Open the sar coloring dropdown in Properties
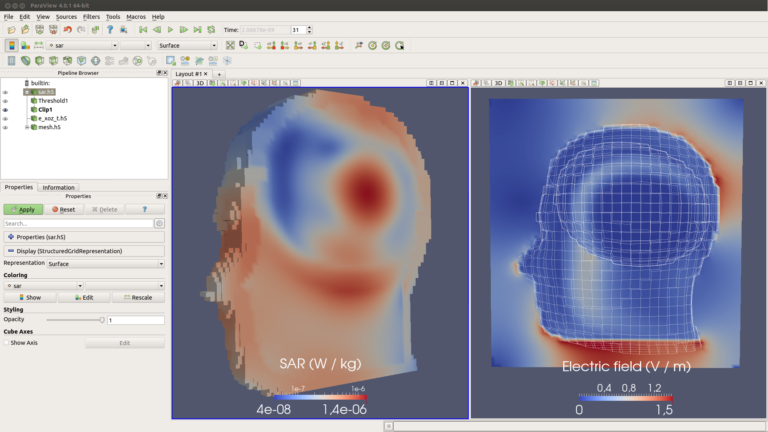The image size is (768, 432). [42, 285]
